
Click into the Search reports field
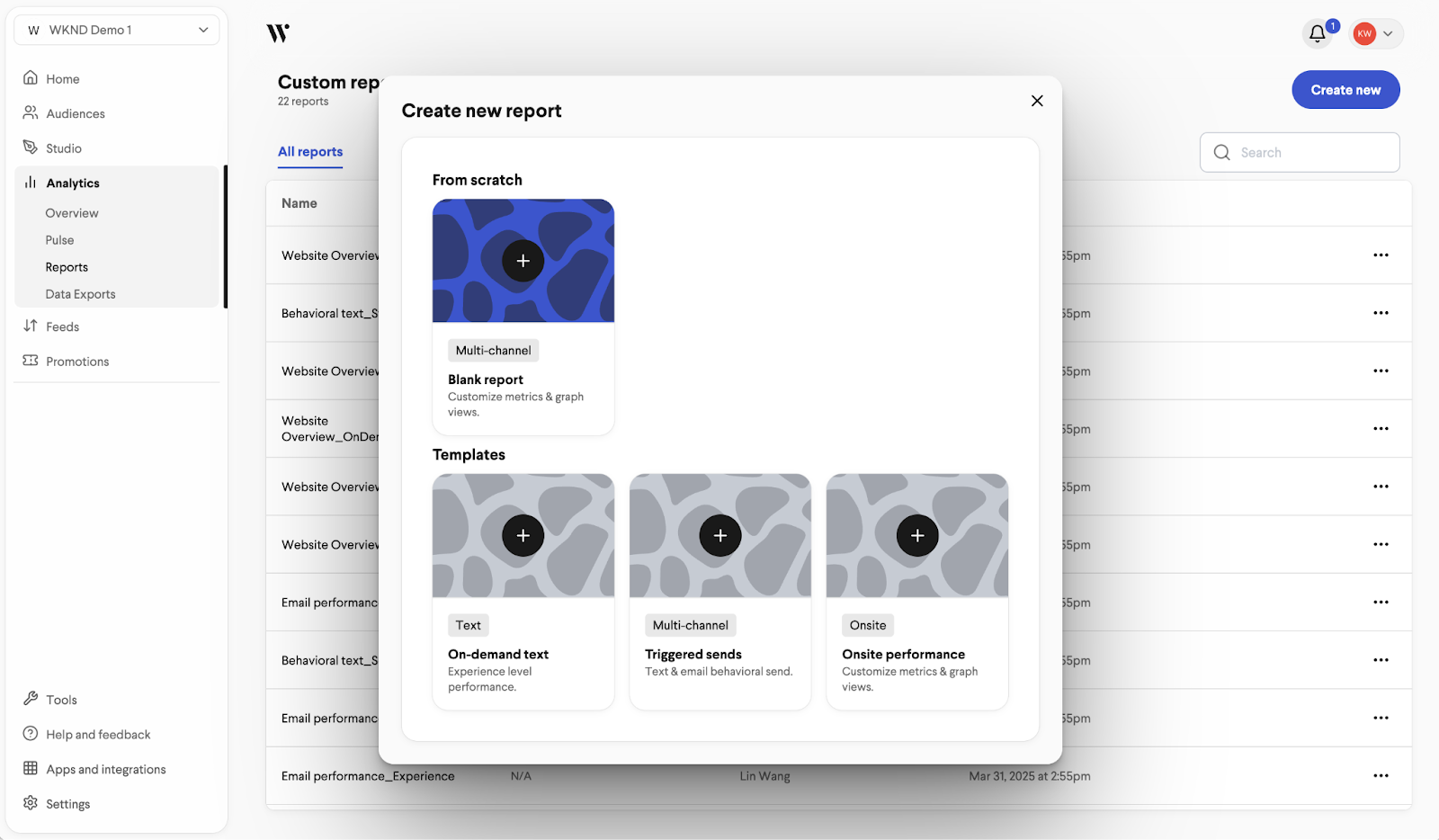point(1309,153)
